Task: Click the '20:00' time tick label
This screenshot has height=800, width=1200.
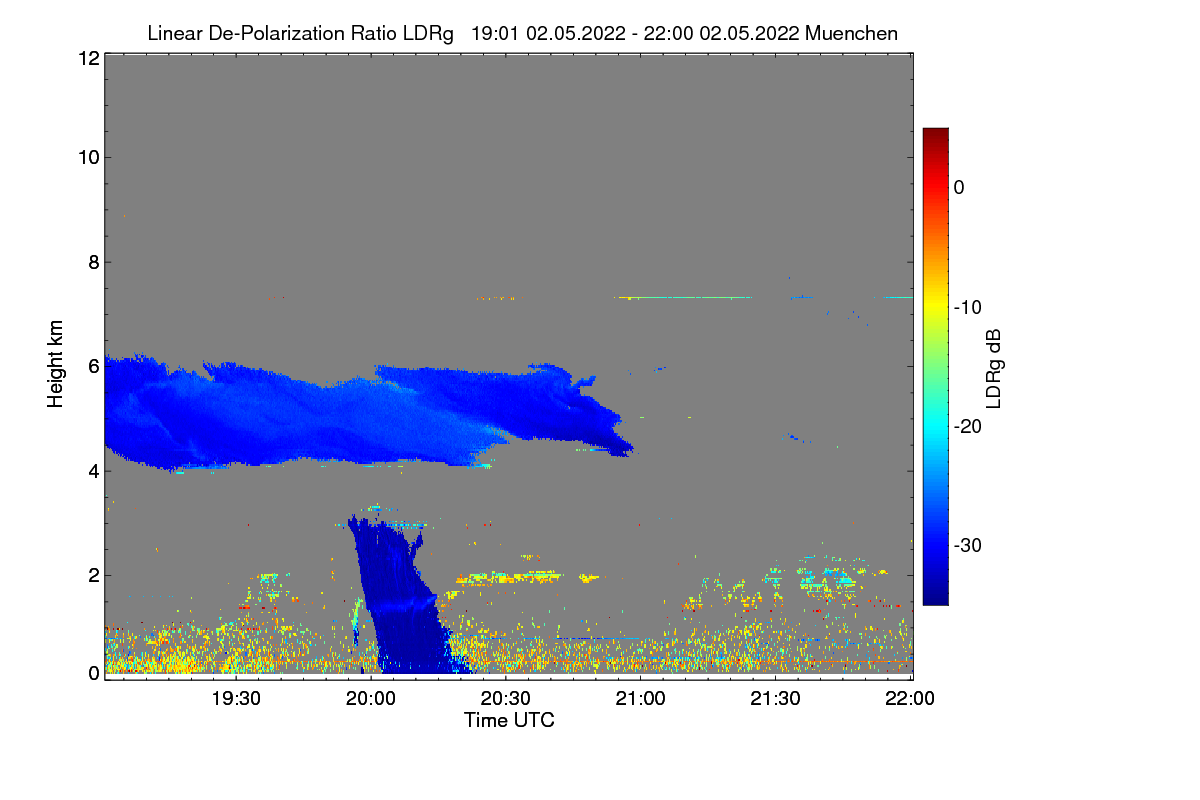Action: 371,698
